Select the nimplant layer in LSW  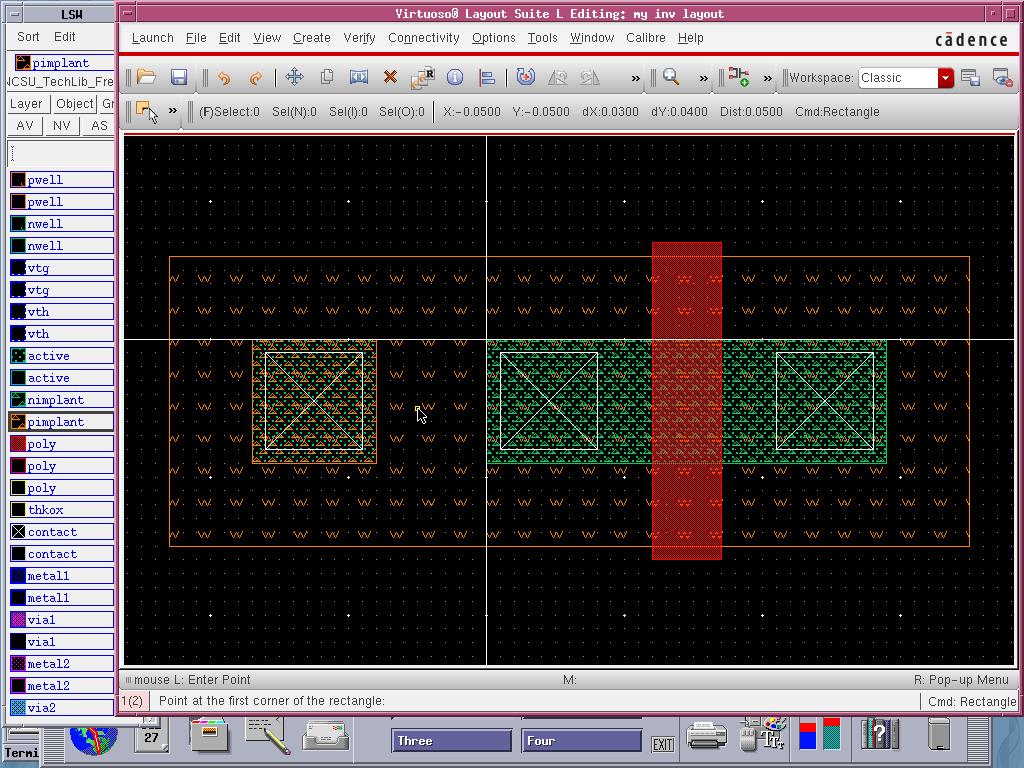61,400
